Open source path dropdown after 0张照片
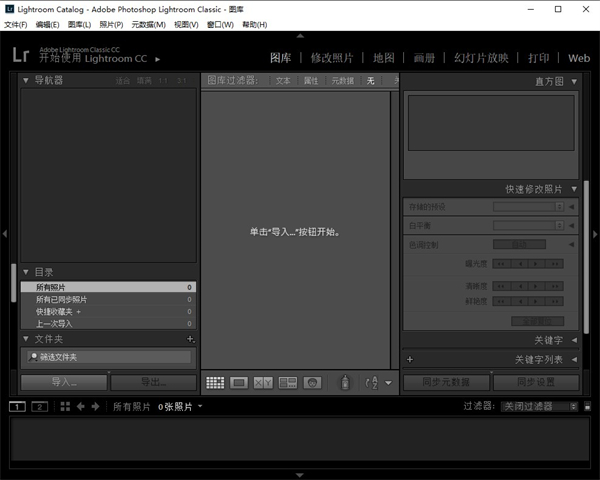This screenshot has width=600, height=480. [x=200, y=407]
